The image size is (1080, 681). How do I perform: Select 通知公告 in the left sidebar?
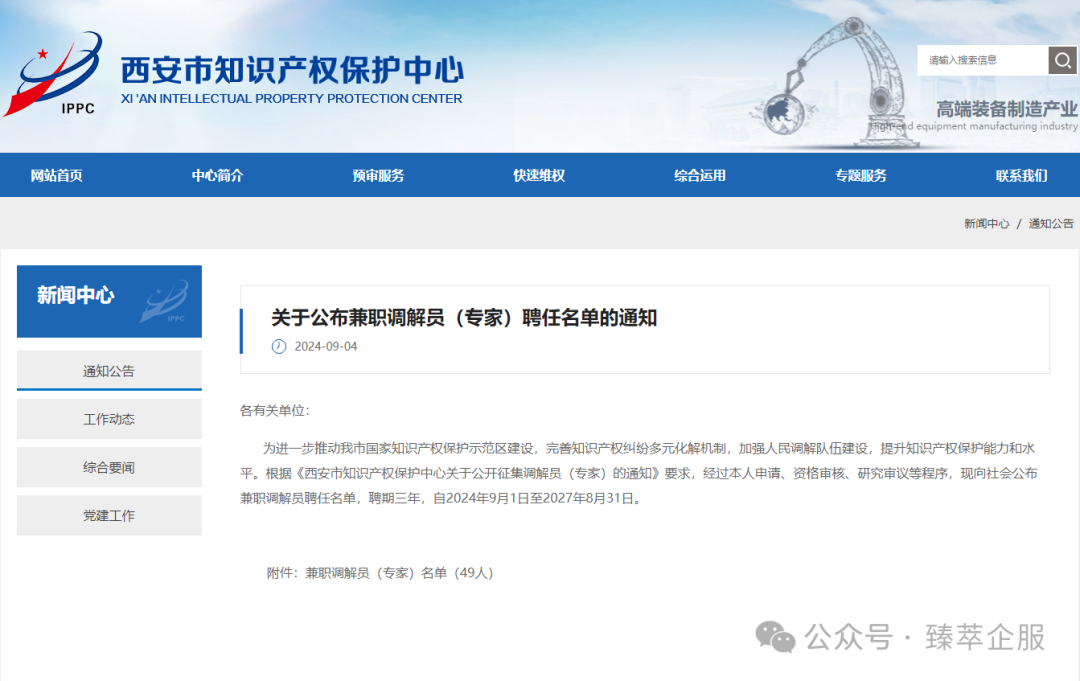[x=108, y=370]
